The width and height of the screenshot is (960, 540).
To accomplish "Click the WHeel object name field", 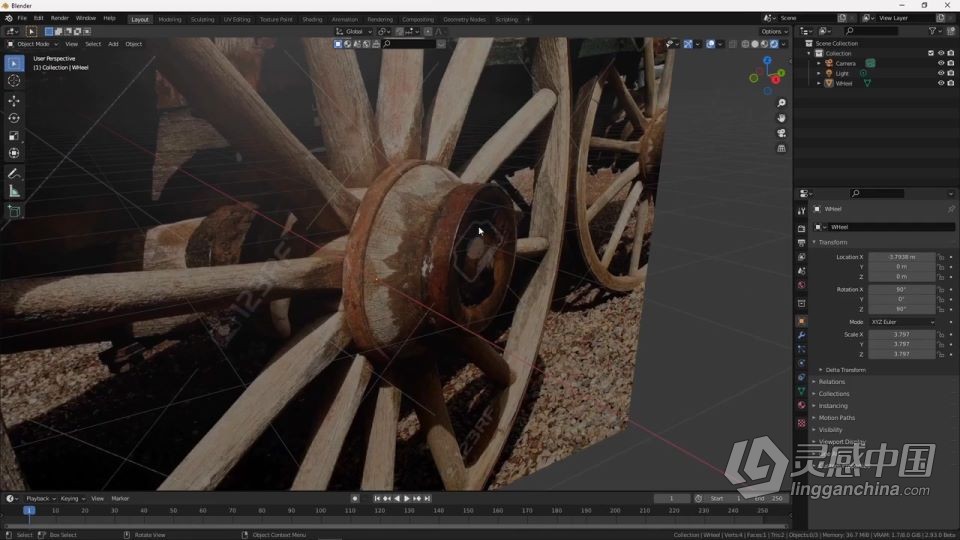I will click(x=891, y=227).
